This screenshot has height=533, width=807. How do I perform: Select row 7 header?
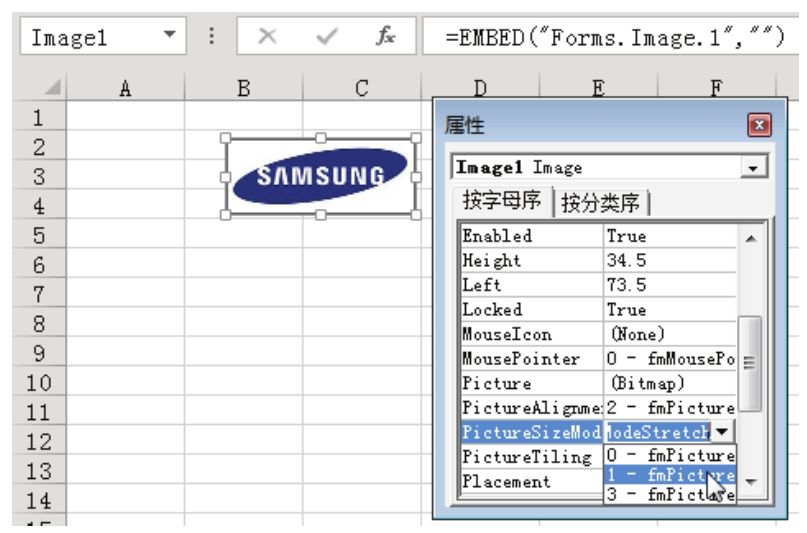tap(35, 295)
